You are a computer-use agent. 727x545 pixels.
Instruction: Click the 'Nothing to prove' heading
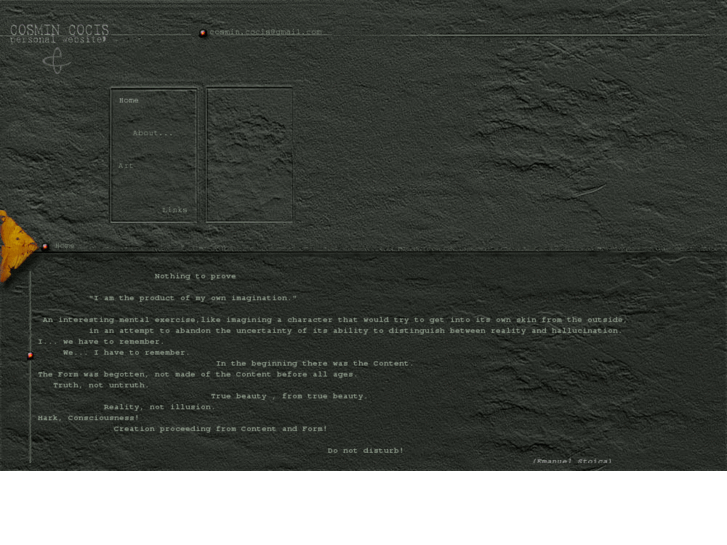(195, 276)
